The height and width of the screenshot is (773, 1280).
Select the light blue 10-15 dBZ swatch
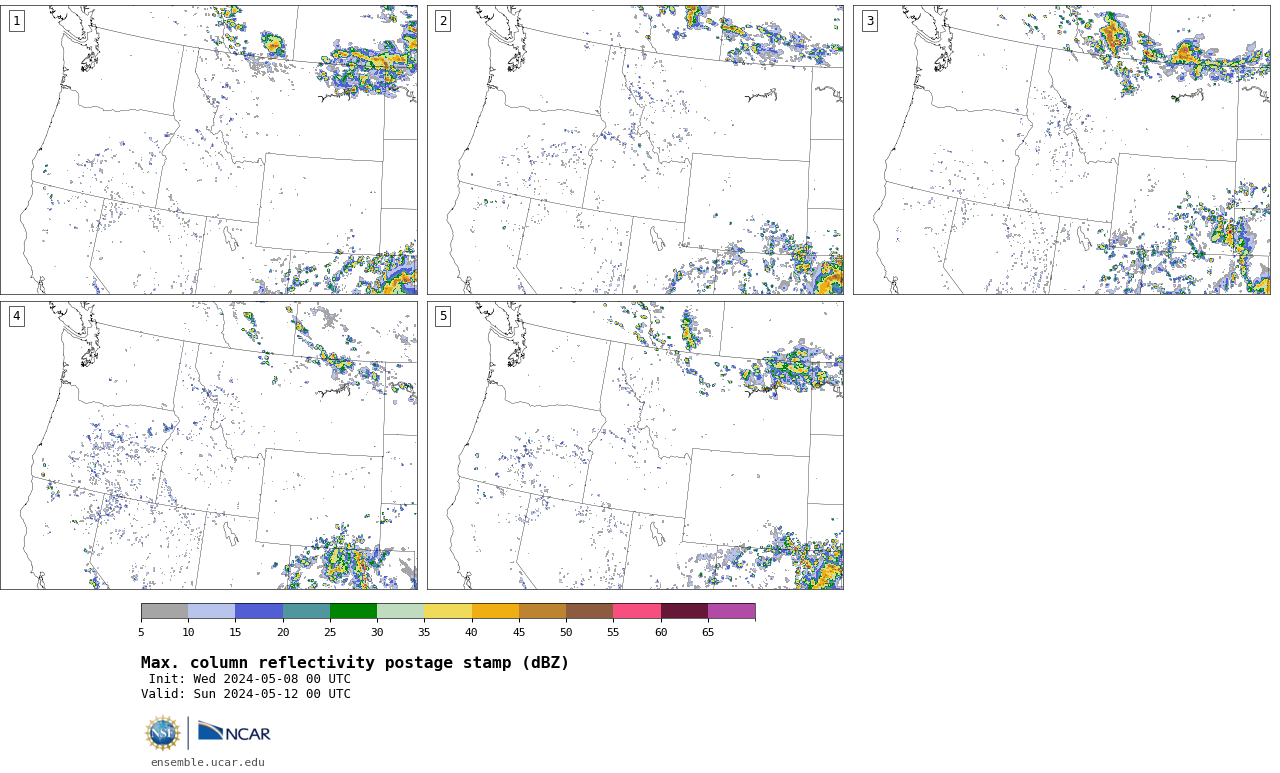(212, 611)
